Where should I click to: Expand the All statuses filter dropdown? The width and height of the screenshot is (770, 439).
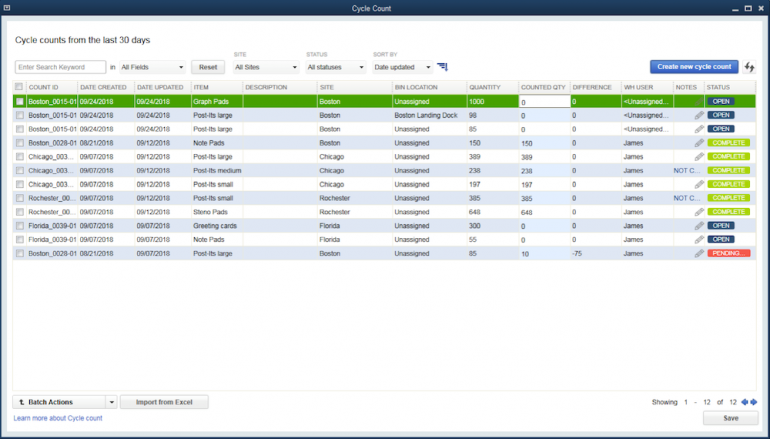(x=336, y=67)
